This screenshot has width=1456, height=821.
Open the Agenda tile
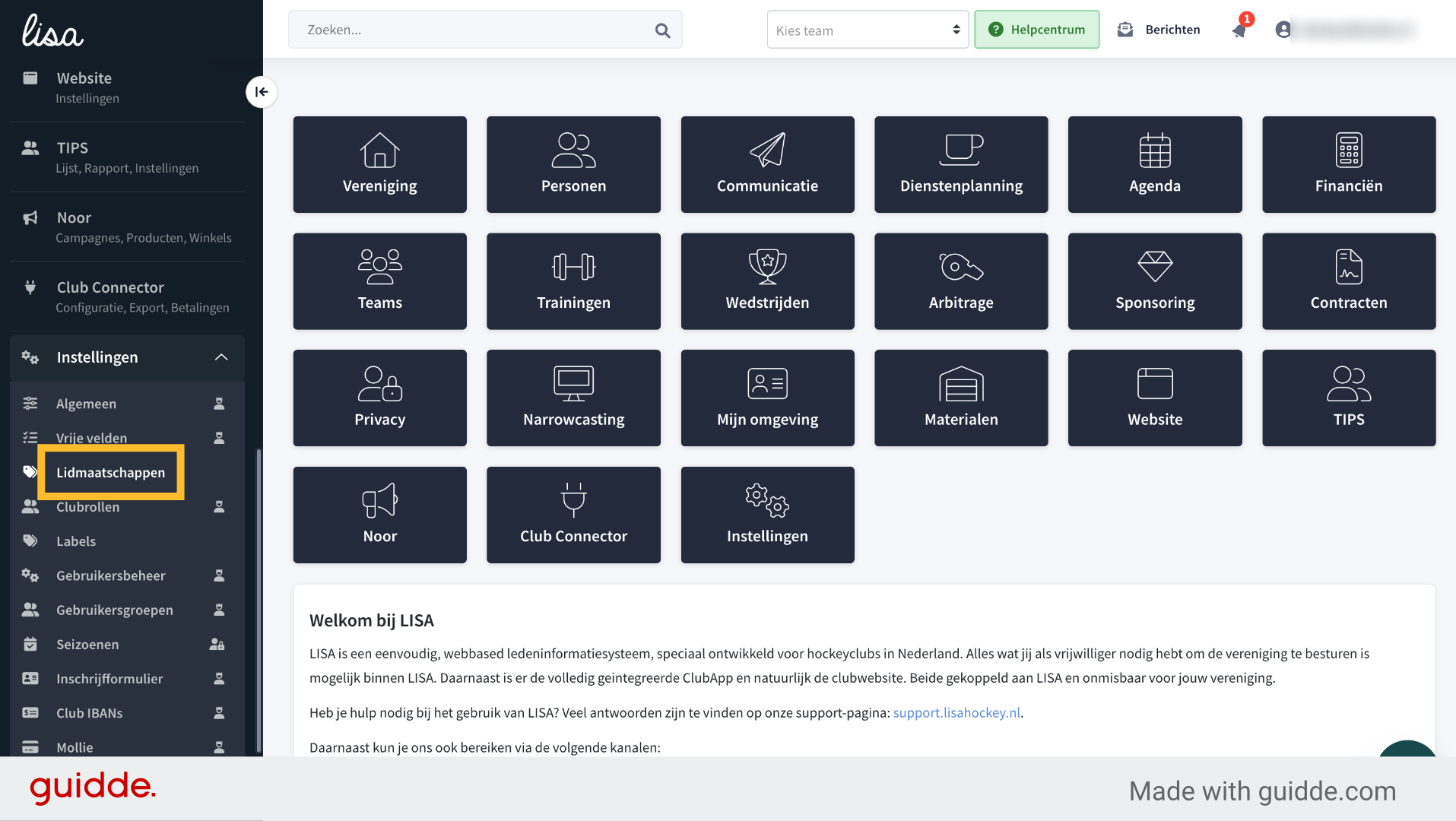[x=1155, y=164]
